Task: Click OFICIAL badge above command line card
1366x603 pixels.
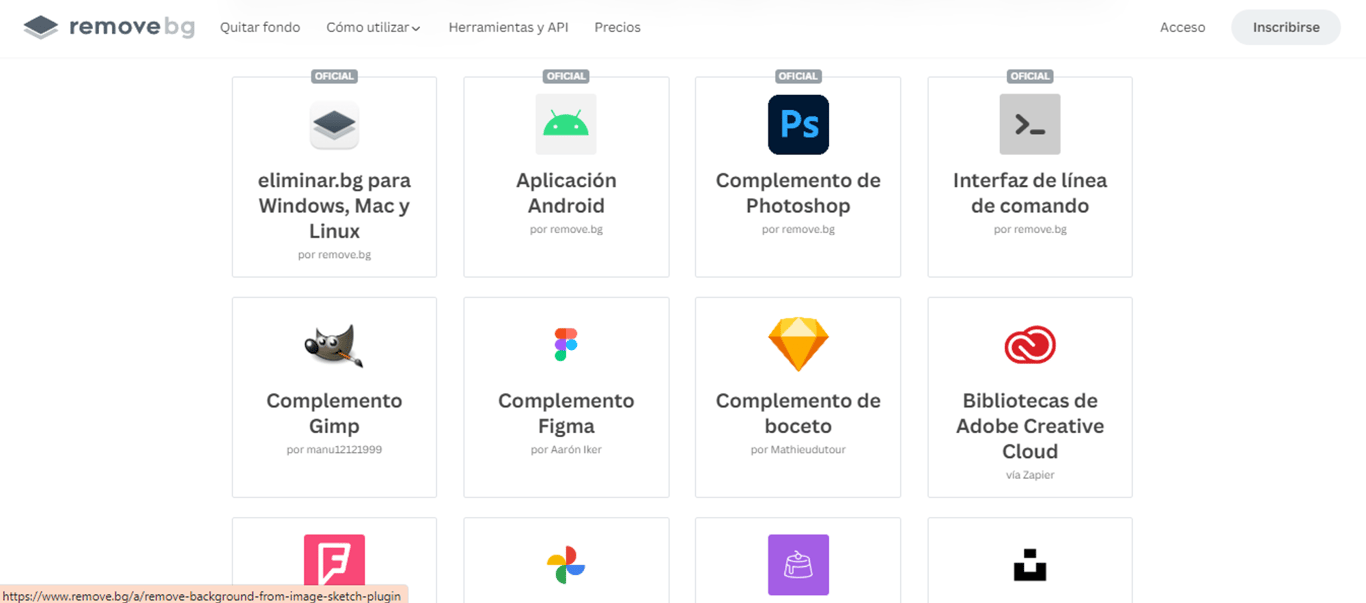Action: (x=1030, y=76)
